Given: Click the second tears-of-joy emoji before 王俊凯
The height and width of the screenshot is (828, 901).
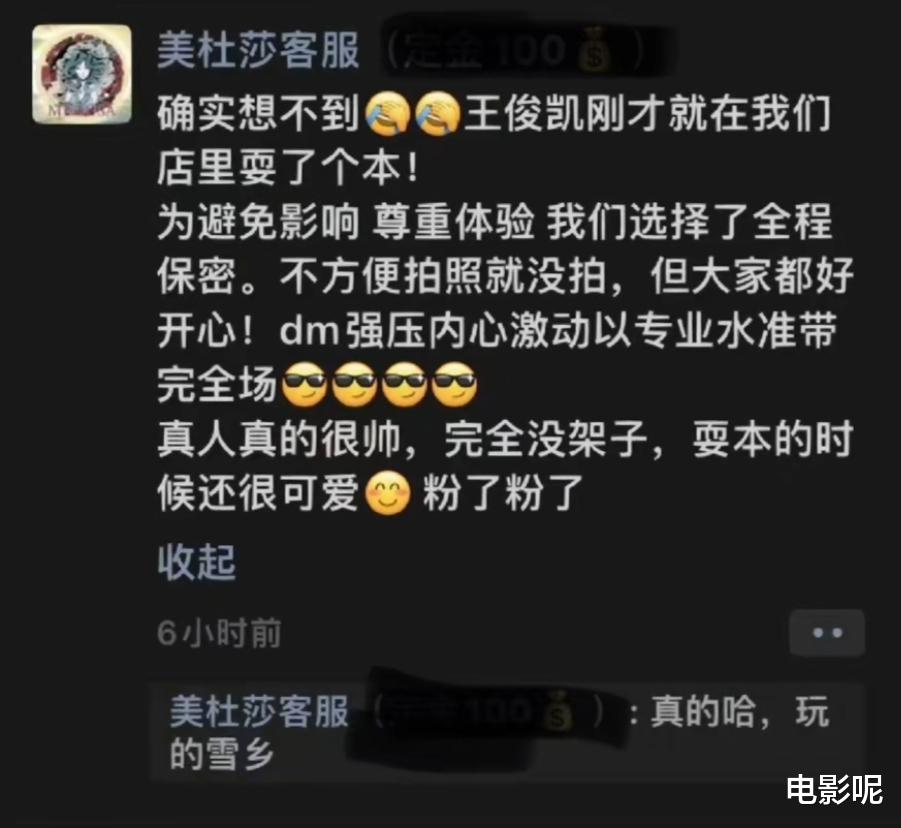Looking at the screenshot, I should pos(438,114).
